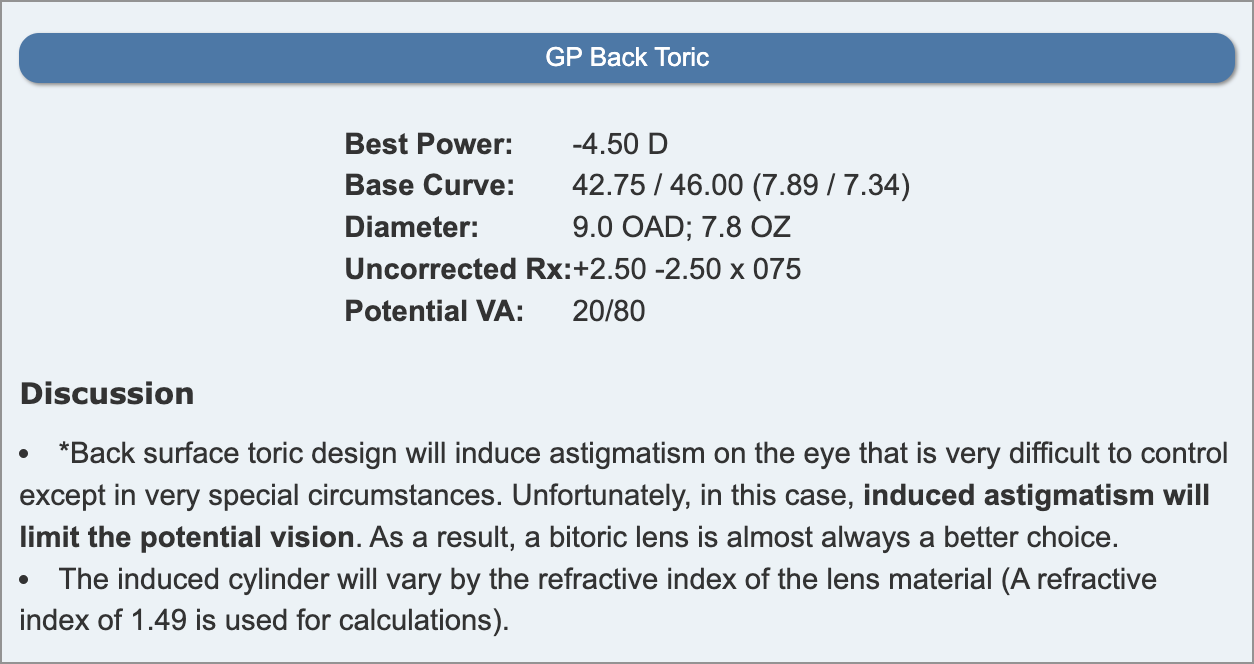Click the Diameter label

(412, 228)
